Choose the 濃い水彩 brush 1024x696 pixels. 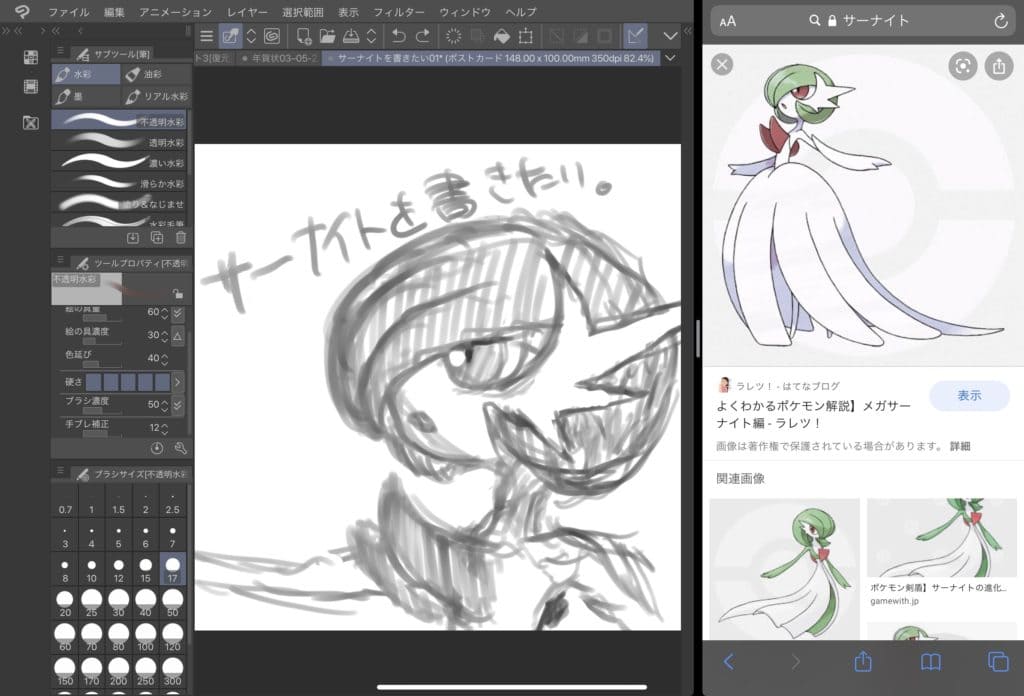click(x=121, y=162)
